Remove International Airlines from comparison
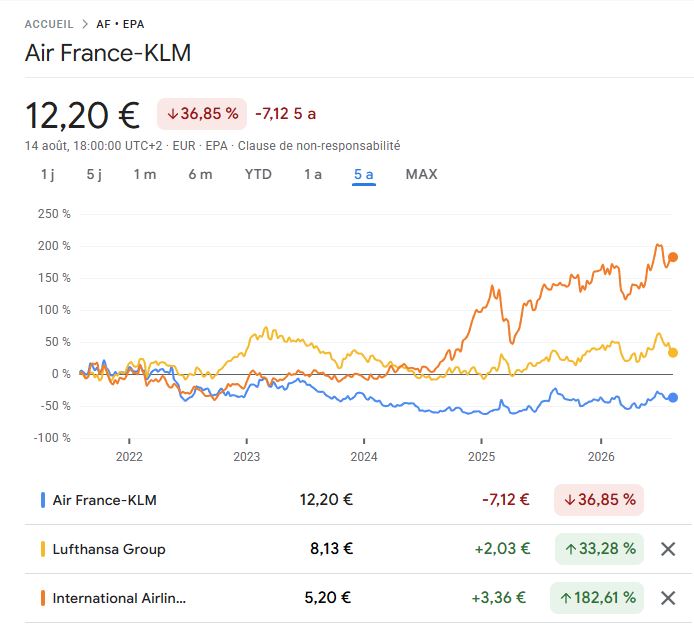 [667, 598]
